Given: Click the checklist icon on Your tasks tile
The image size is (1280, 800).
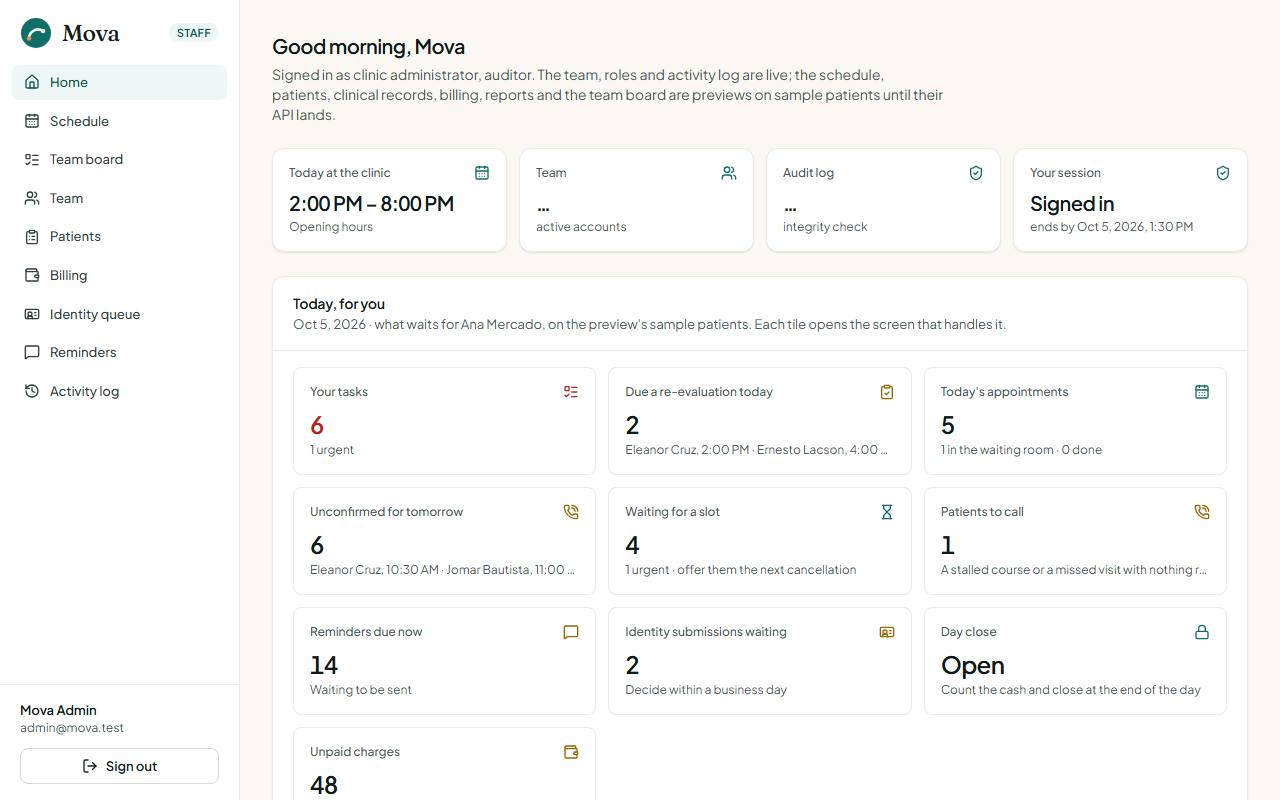Looking at the screenshot, I should [571, 392].
